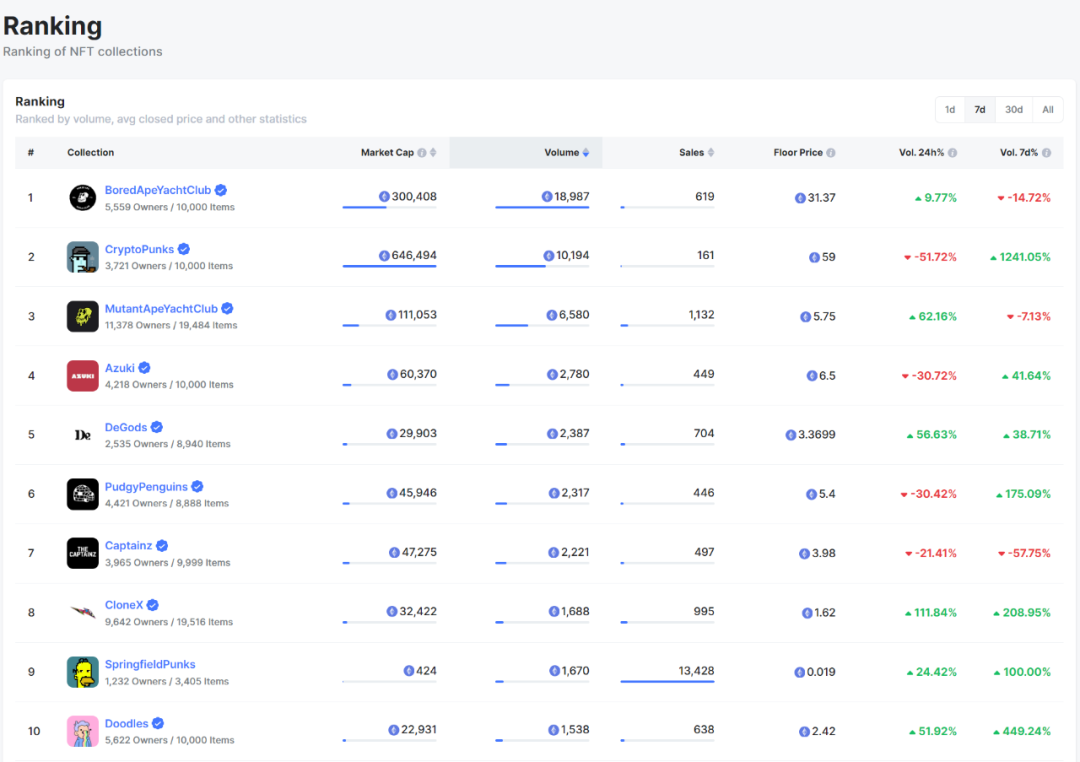
Task: Click verified badge next to CloneX
Action: point(153,605)
